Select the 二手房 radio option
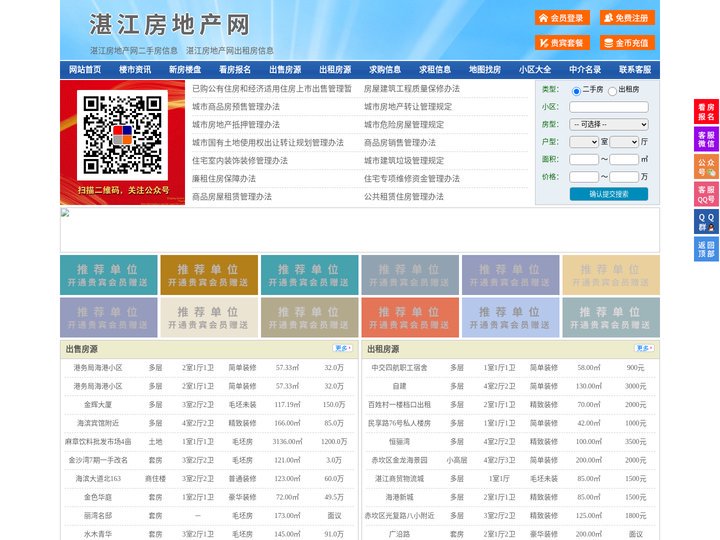This screenshot has height=540, width=720. point(576,91)
